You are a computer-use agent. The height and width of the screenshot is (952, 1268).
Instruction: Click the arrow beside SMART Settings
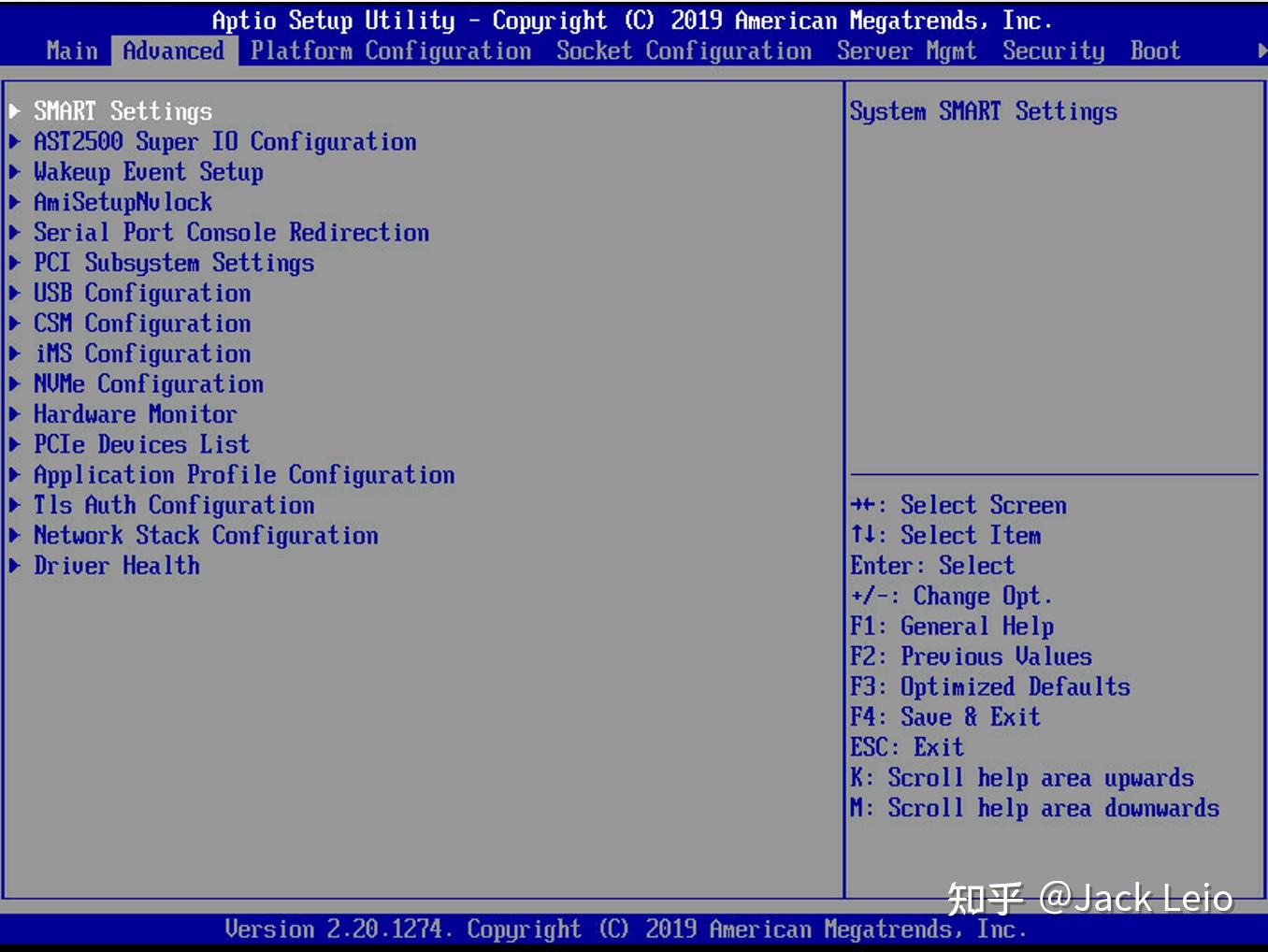click(x=15, y=111)
